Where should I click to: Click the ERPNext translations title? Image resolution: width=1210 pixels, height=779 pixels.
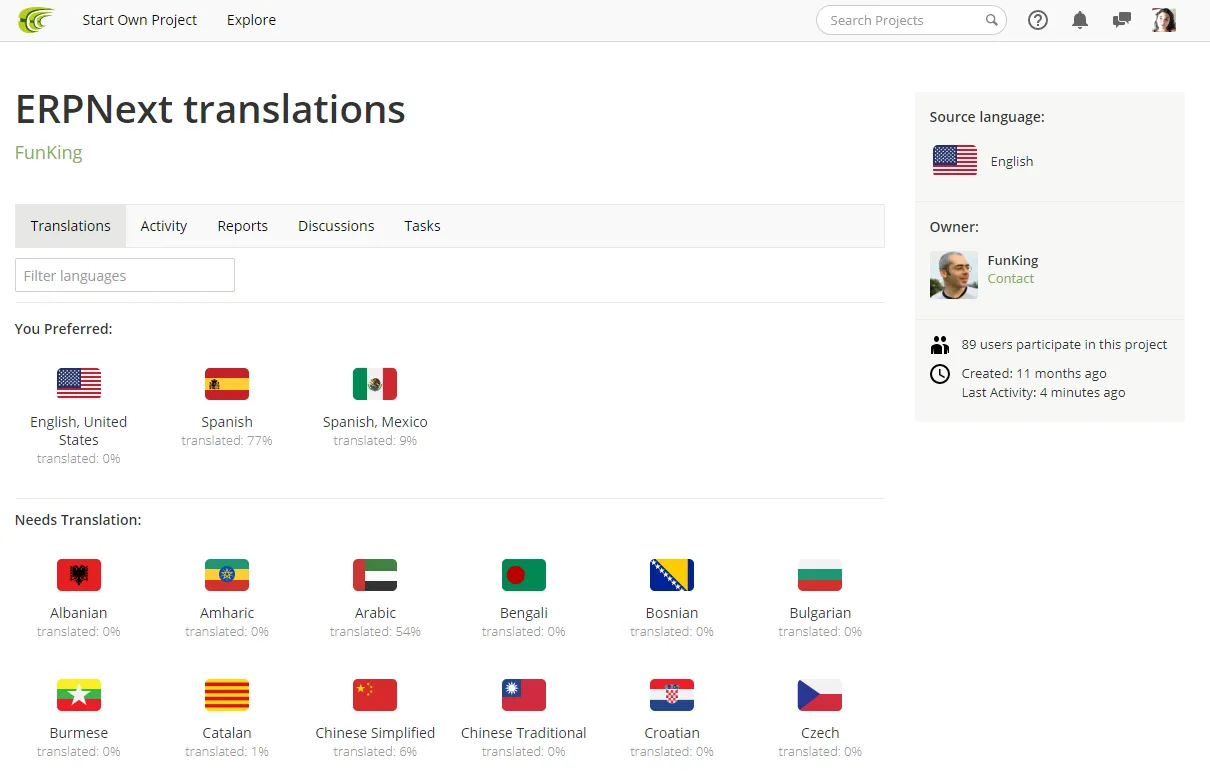click(210, 109)
